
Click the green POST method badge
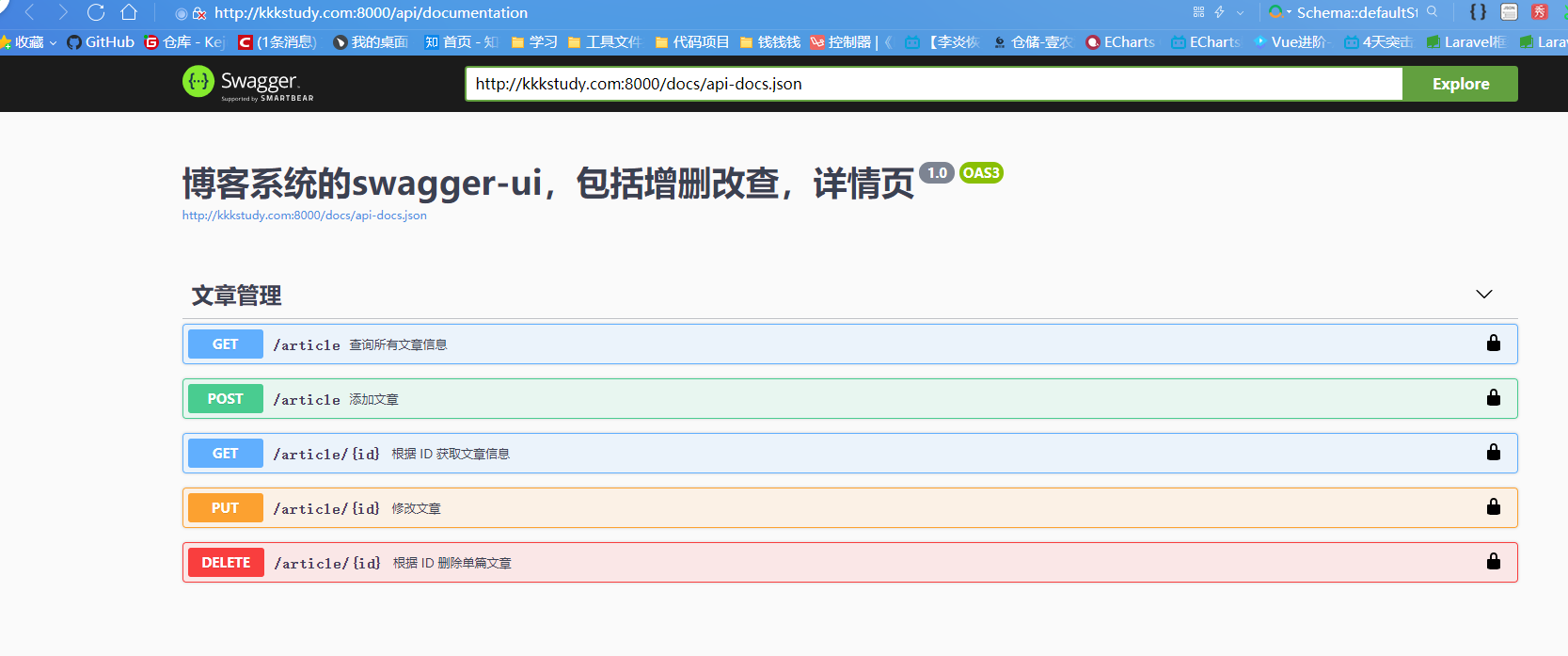pos(226,399)
